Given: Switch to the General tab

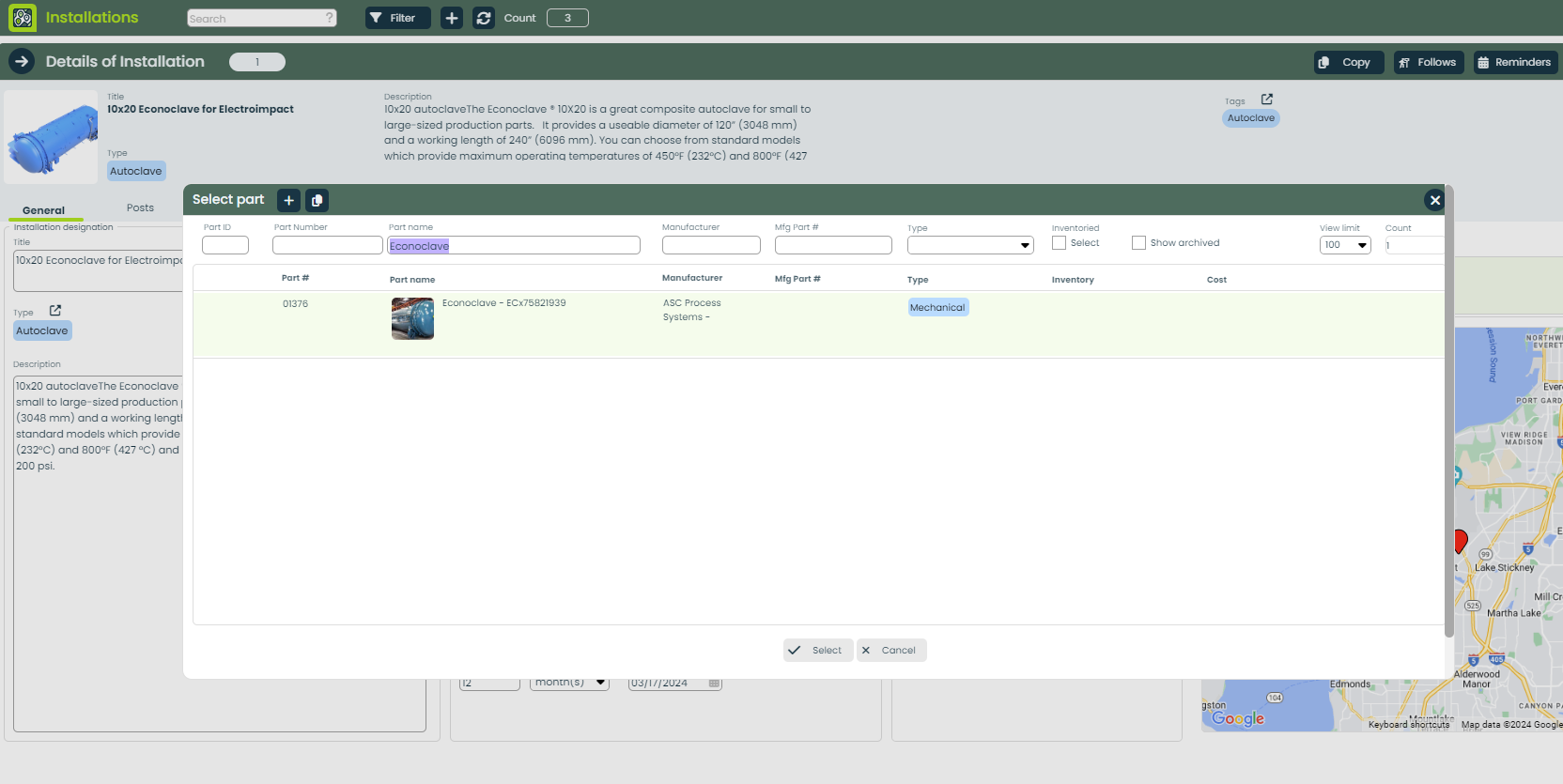Looking at the screenshot, I should pos(43,210).
